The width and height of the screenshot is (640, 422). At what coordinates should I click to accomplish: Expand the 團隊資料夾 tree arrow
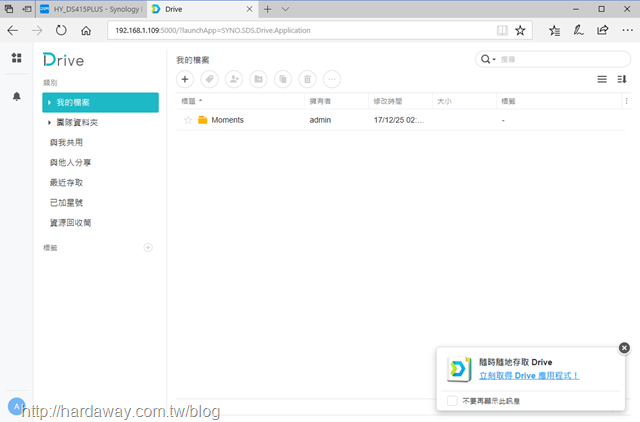49,122
